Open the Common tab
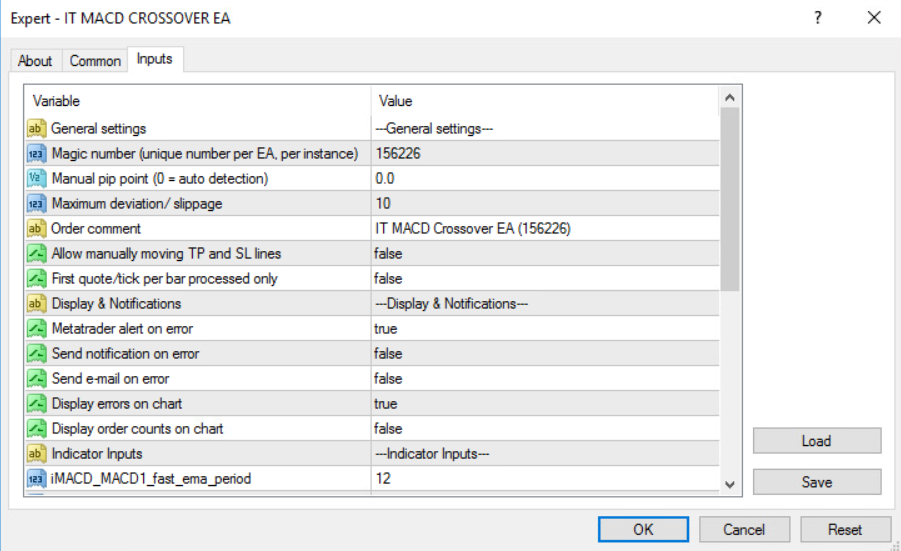The height and width of the screenshot is (551, 901). pyautogui.click(x=95, y=61)
